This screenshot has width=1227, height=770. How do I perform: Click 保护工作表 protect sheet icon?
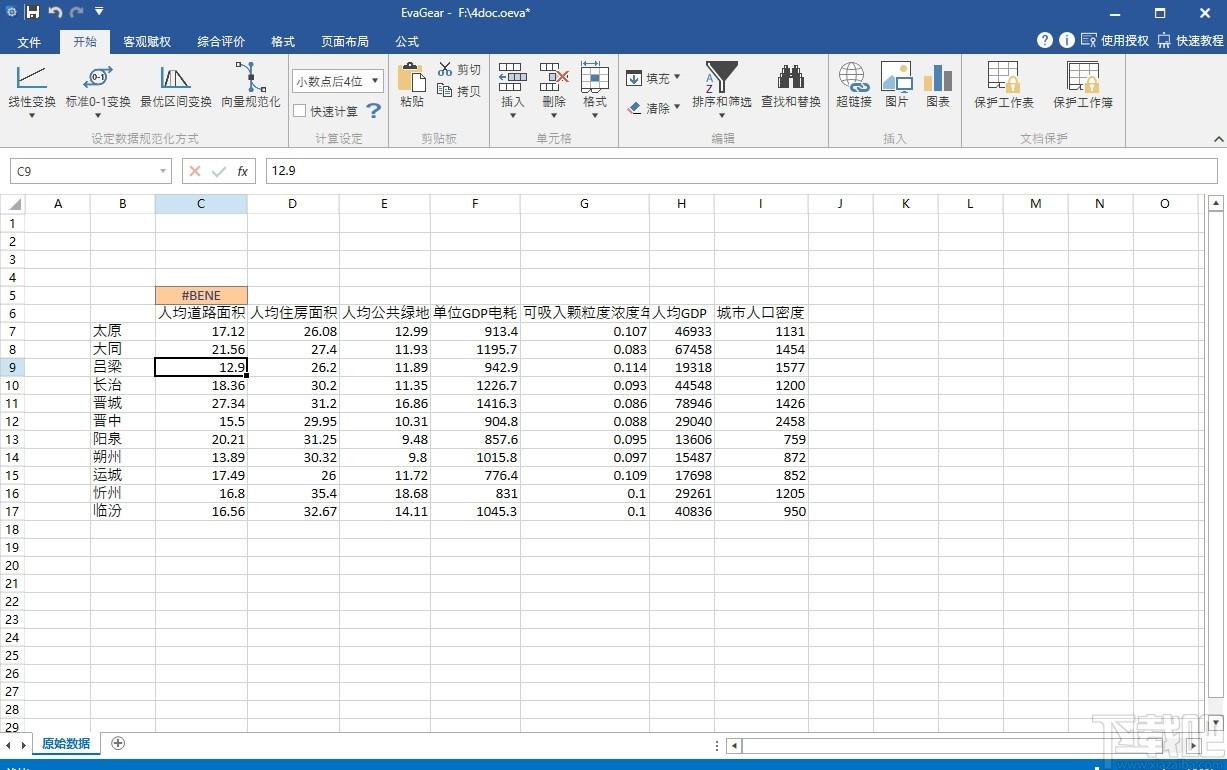click(x=1004, y=77)
